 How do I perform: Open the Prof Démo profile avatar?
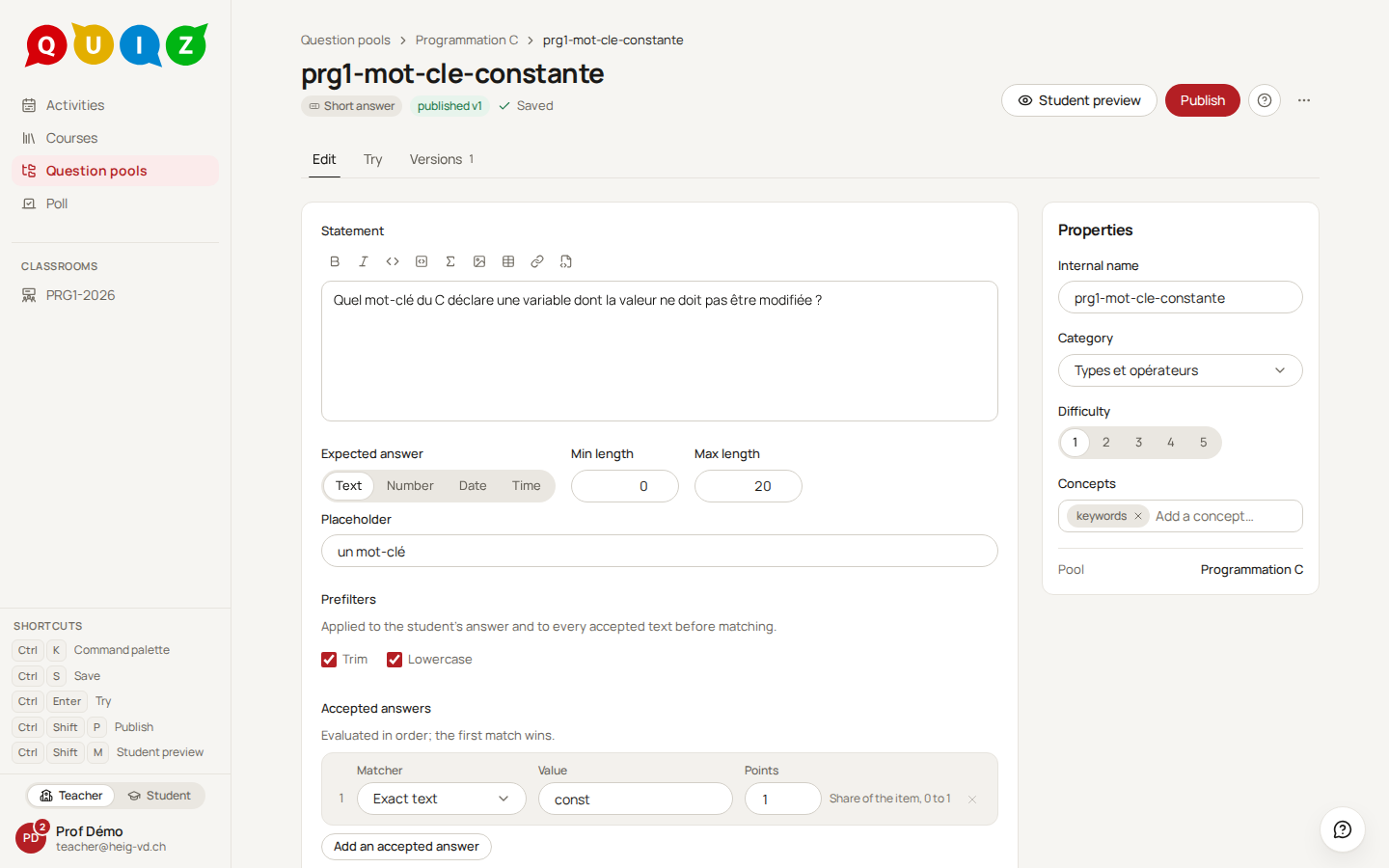point(31,838)
